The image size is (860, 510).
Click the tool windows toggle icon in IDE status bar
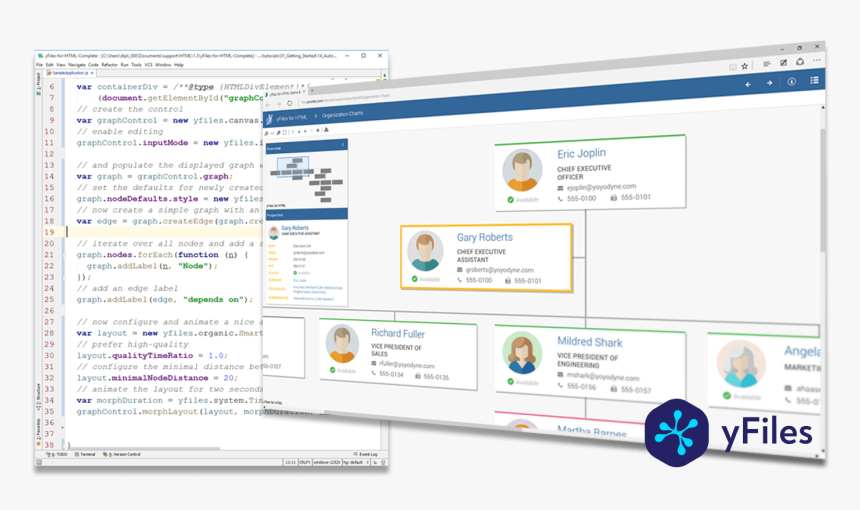tap(39, 462)
